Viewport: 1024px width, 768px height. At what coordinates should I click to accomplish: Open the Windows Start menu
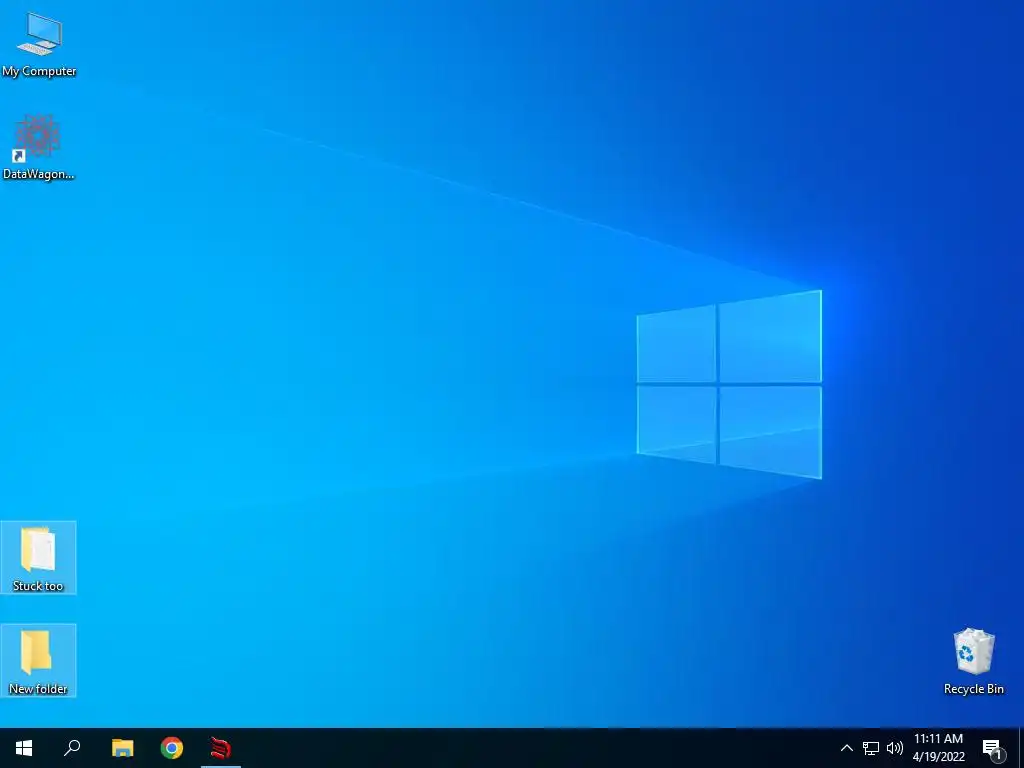[24, 748]
